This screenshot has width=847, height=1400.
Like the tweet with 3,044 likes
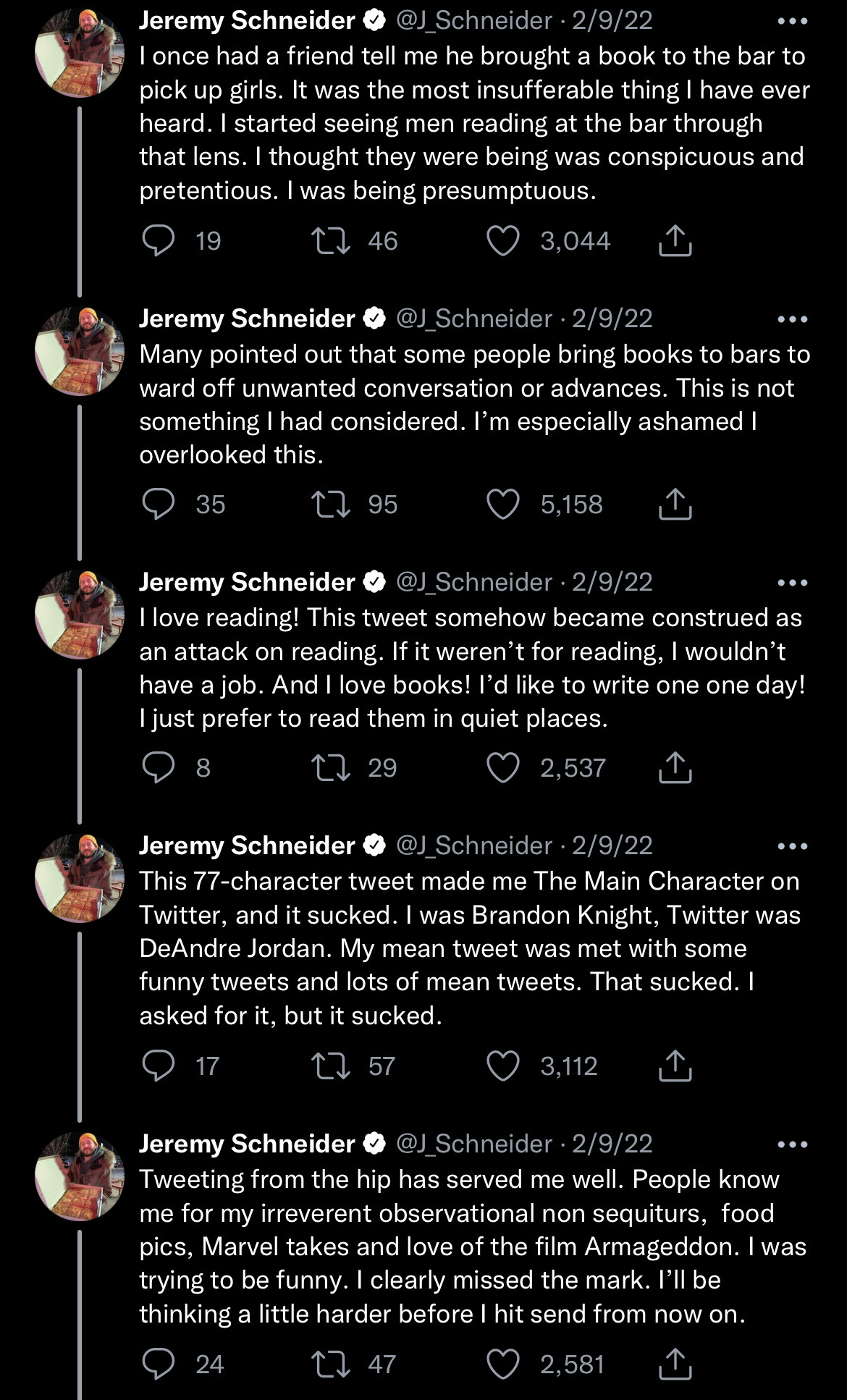click(x=502, y=241)
